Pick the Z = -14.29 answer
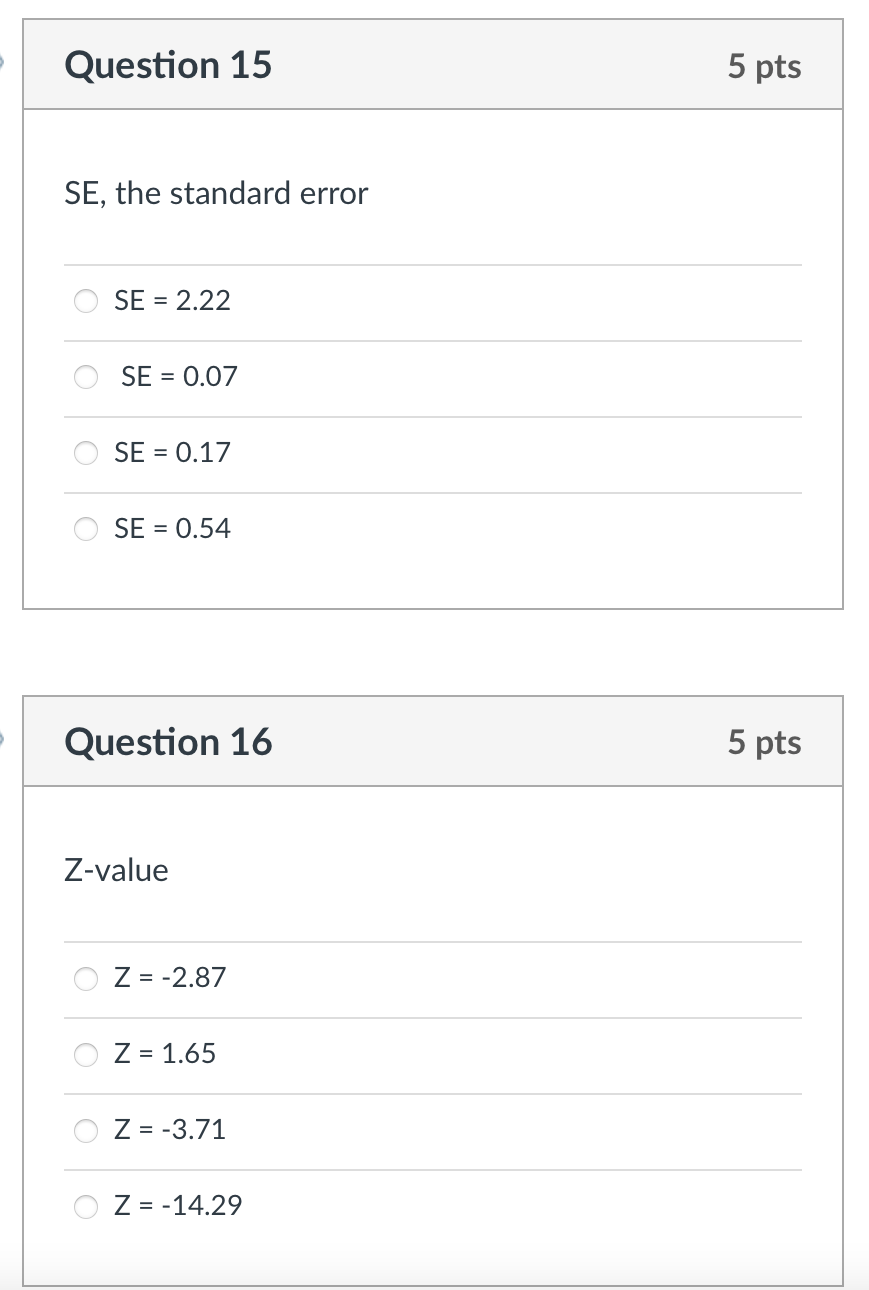Image resolution: width=869 pixels, height=1290 pixels. (86, 1206)
